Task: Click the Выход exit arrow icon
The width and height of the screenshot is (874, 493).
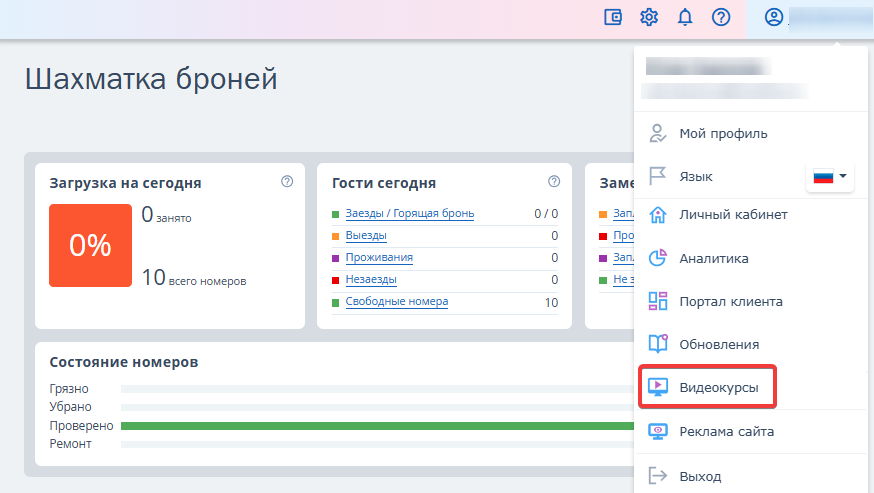Action: 658,476
